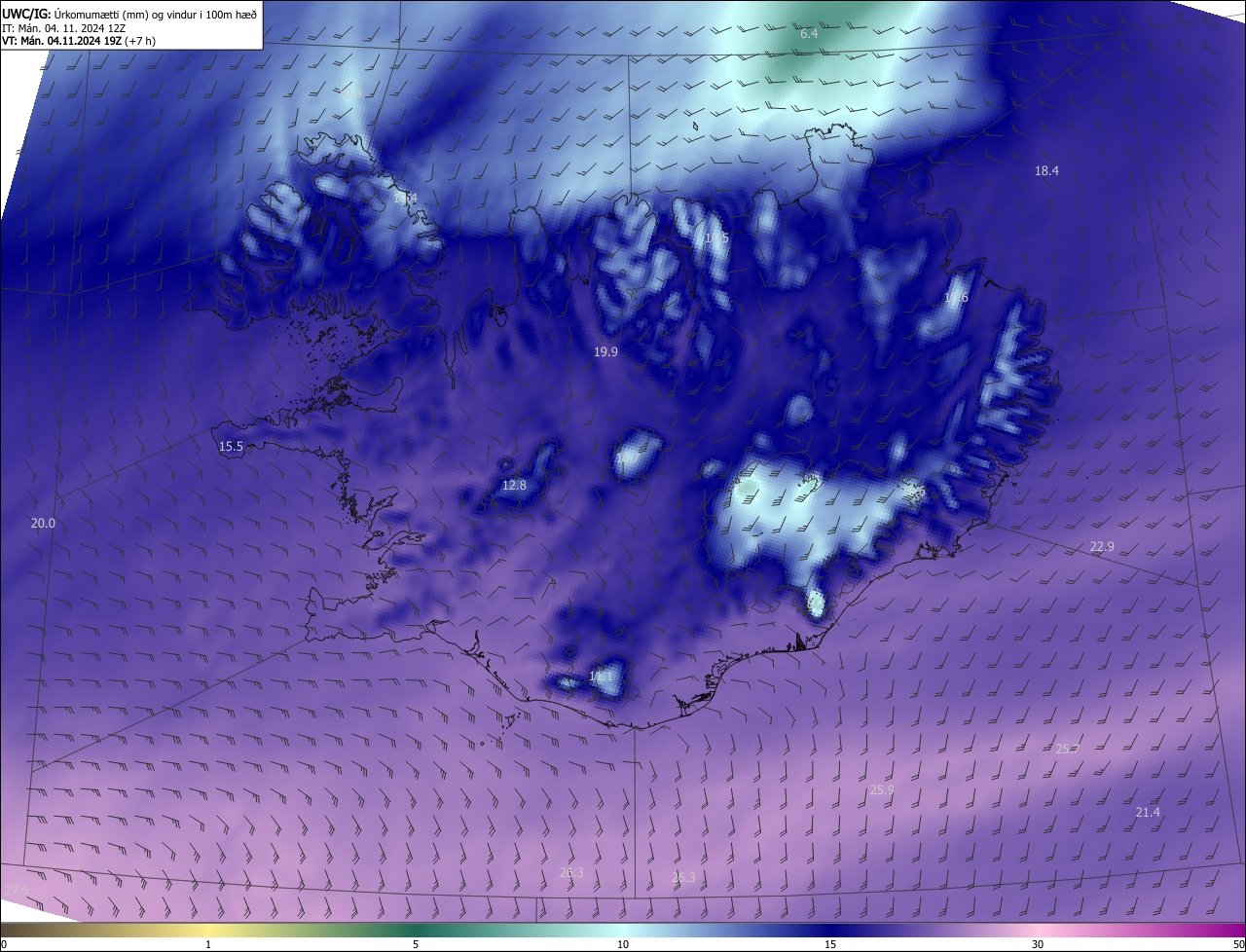Click the color scale tick label 10
1246x952 pixels.
623,944
